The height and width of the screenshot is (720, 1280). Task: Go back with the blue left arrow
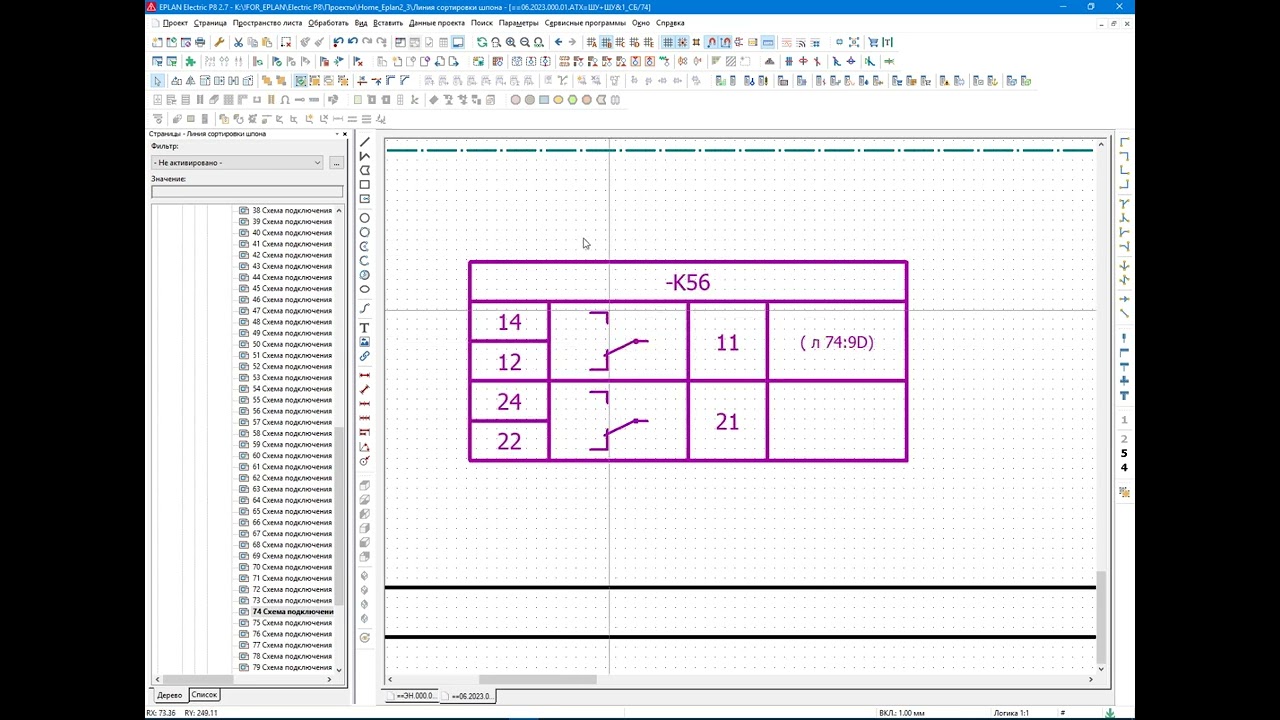[x=558, y=42]
